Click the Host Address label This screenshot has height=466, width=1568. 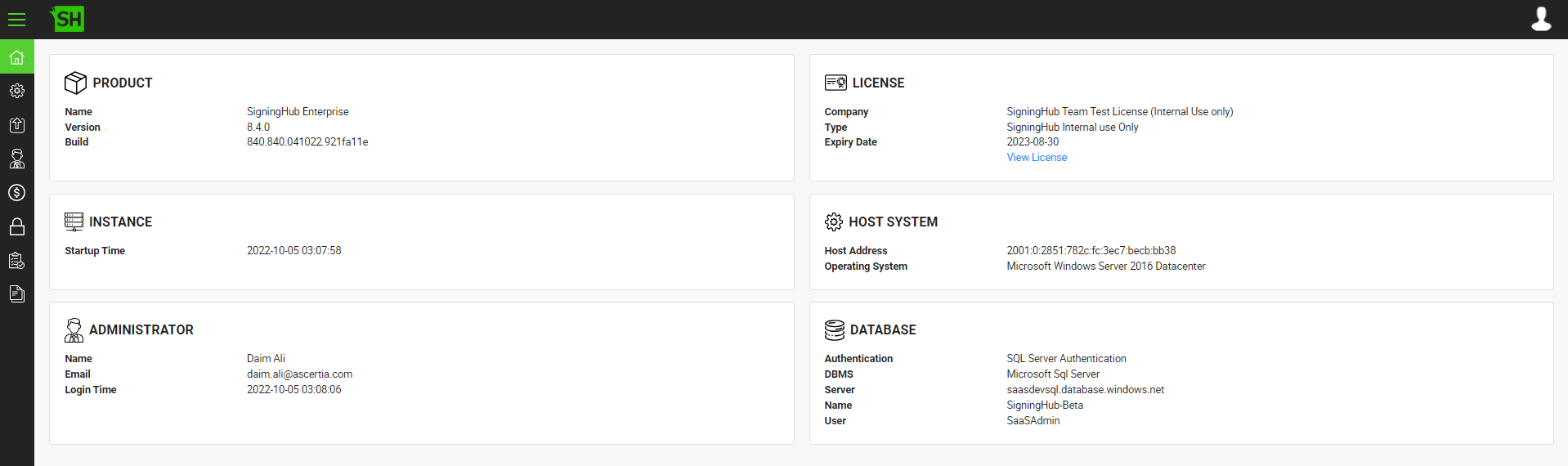[x=856, y=251]
